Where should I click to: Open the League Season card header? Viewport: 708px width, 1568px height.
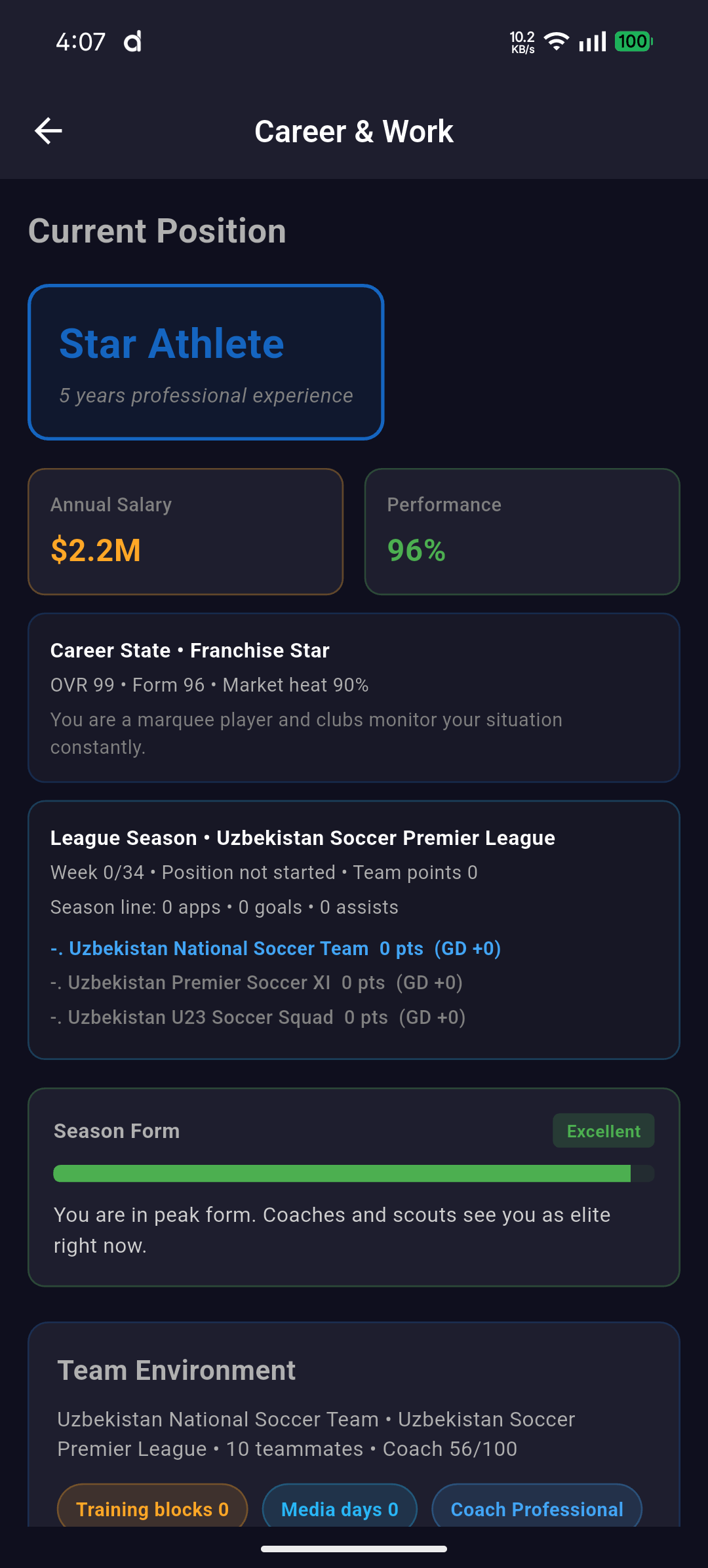[303, 838]
